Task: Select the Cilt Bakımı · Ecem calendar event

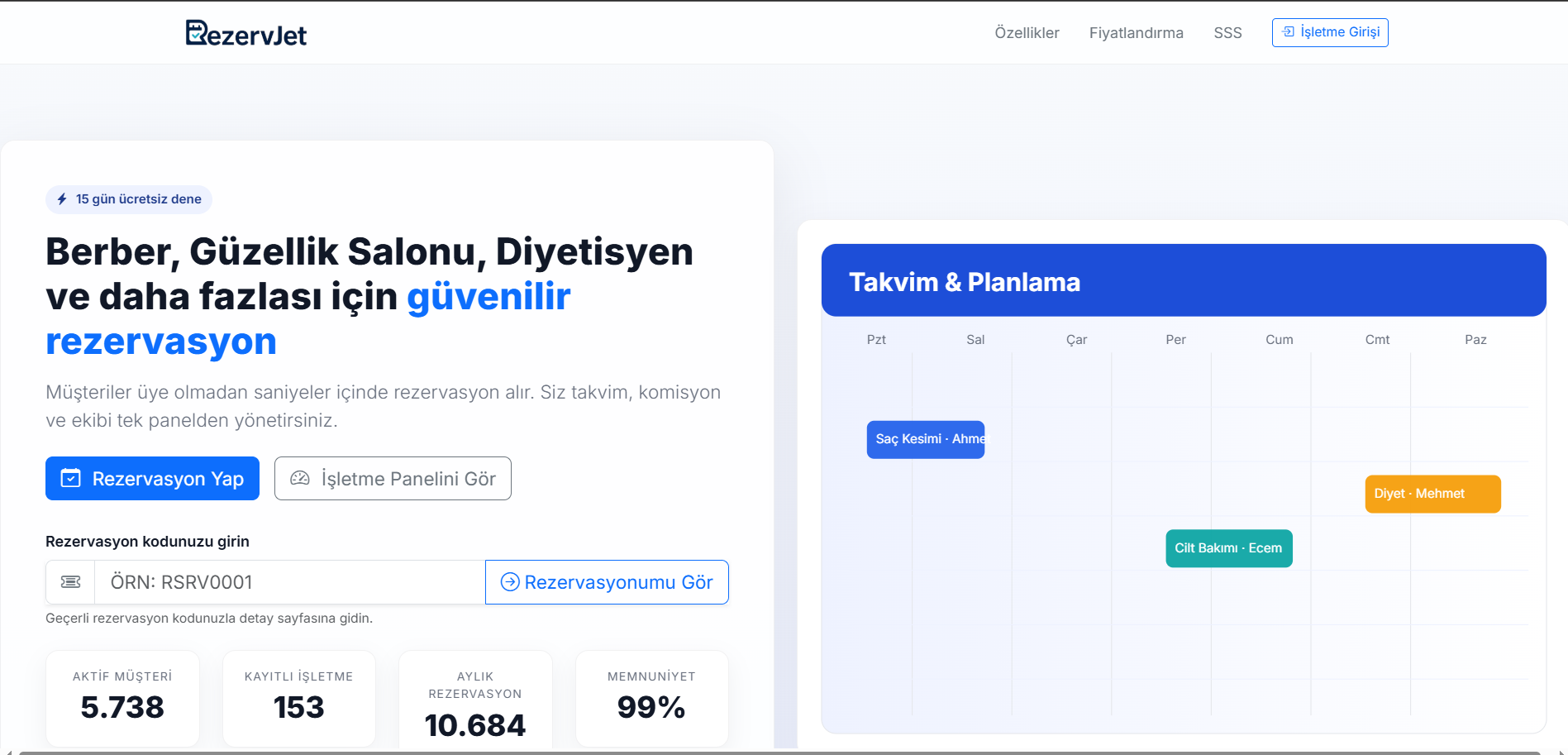Action: 1228,547
